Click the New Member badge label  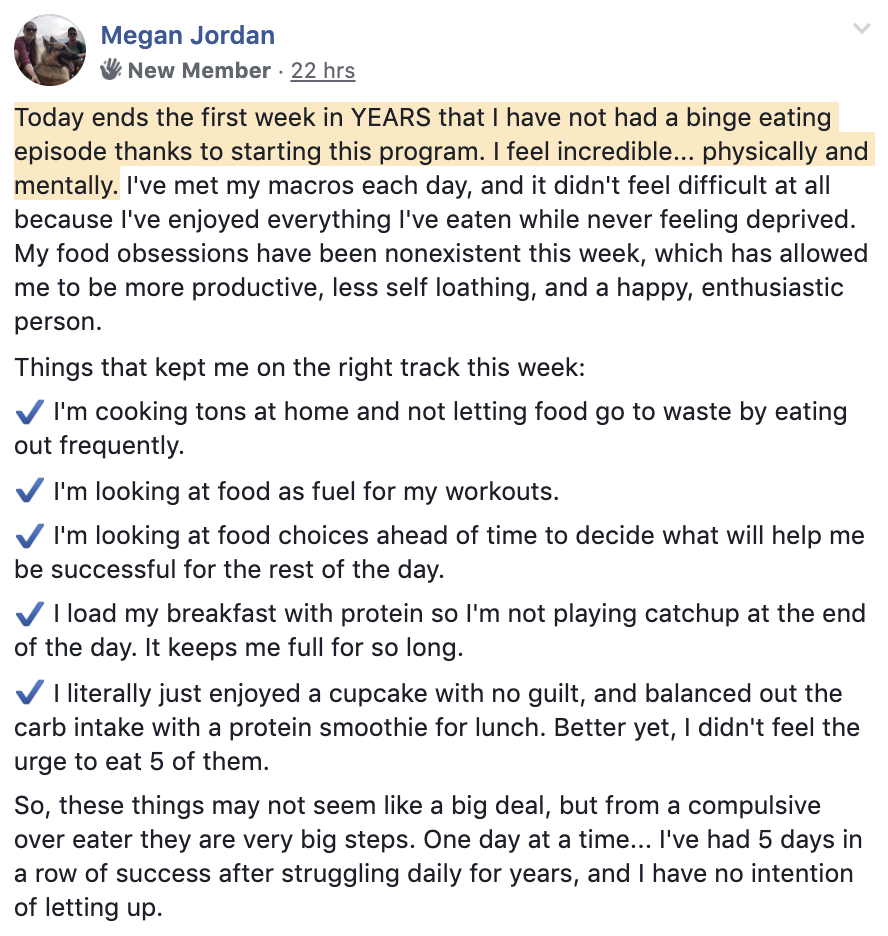click(199, 70)
